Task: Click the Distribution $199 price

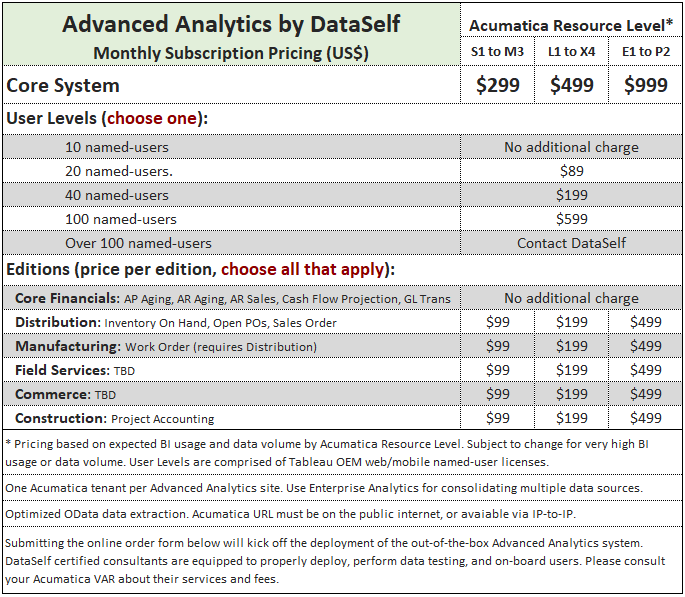Action: [x=571, y=322]
